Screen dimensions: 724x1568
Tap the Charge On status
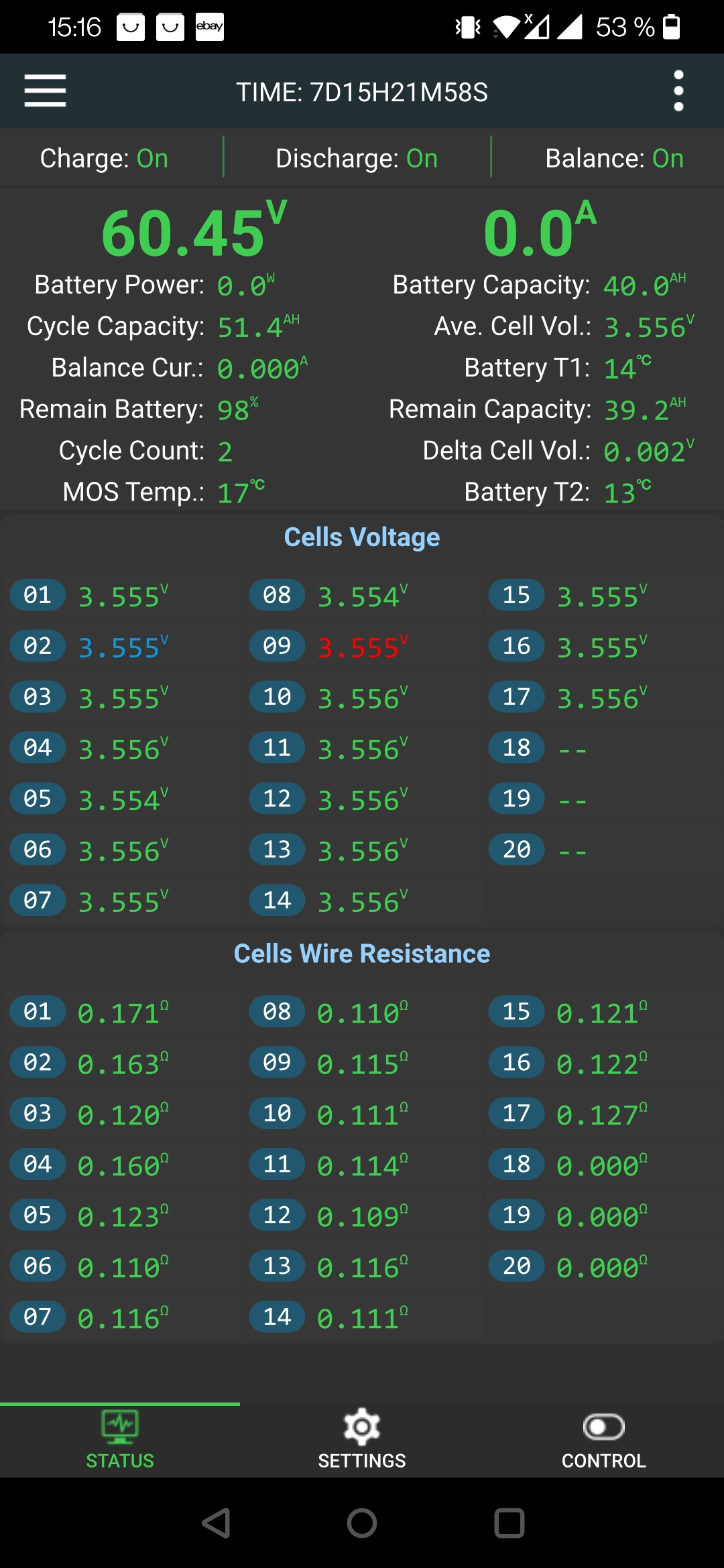tap(104, 159)
